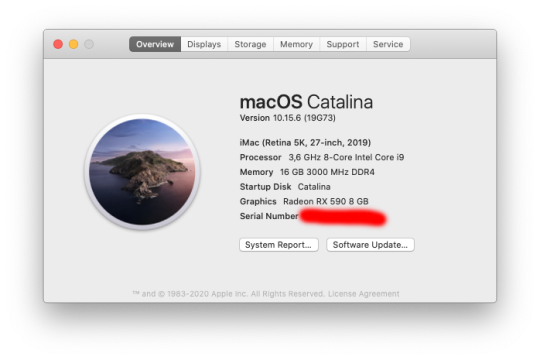Viewport: 540px width, 360px height.
Task: Click the Processor label
Action: [x=260, y=157]
